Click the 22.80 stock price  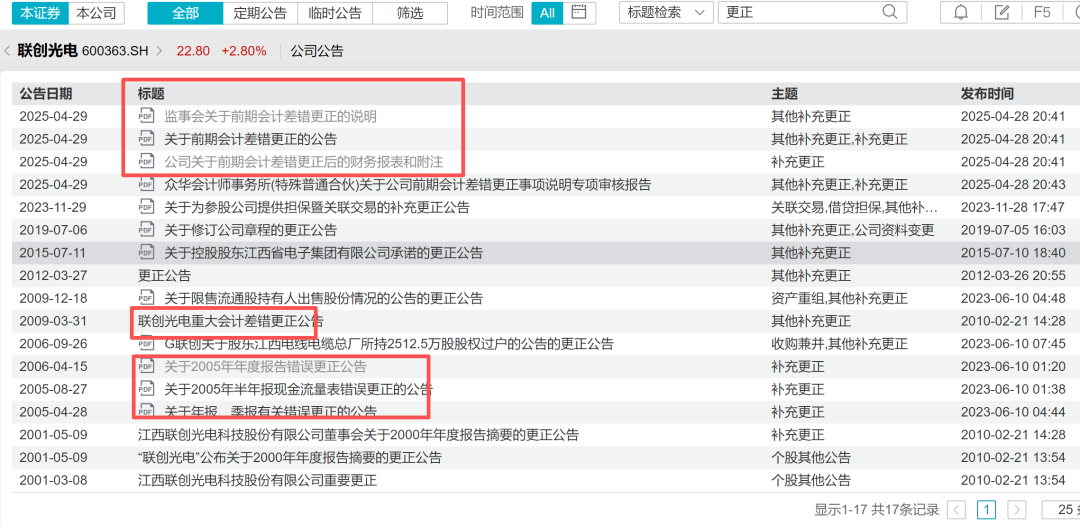(192, 51)
